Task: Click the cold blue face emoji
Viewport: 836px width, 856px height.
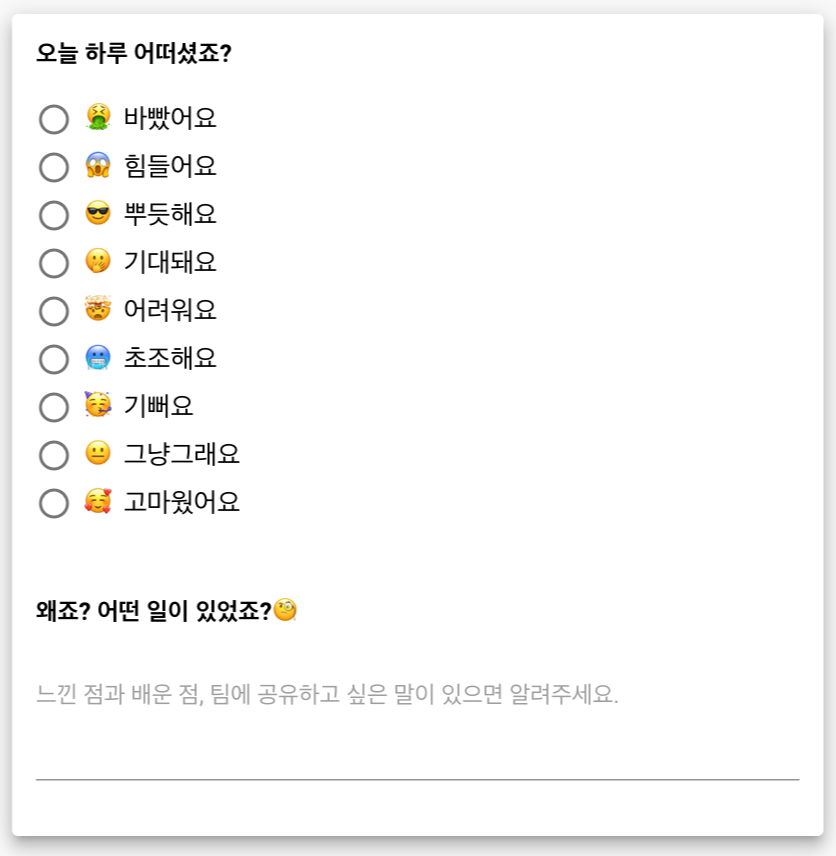Action: tap(98, 358)
